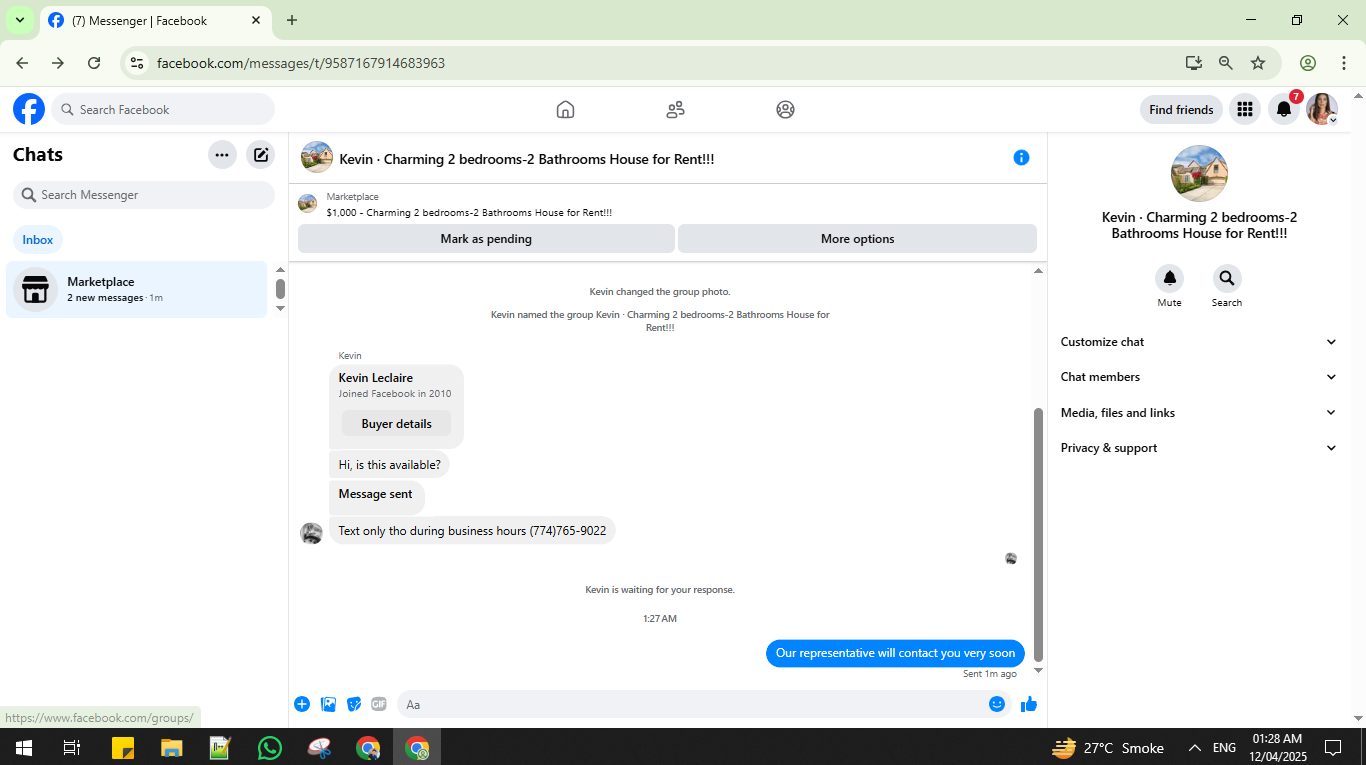Select the message 'Hi, is this available?'

[389, 465]
